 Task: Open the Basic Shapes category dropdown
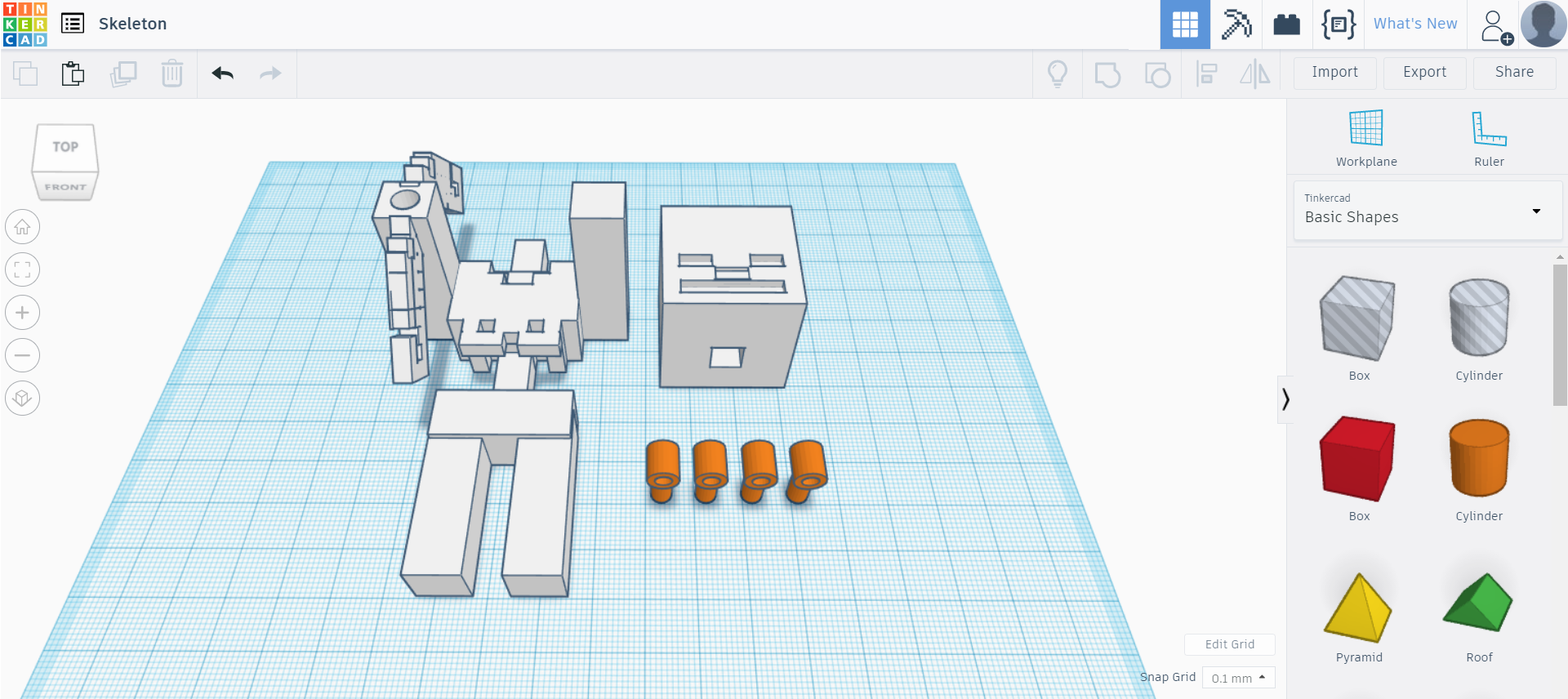pos(1428,211)
